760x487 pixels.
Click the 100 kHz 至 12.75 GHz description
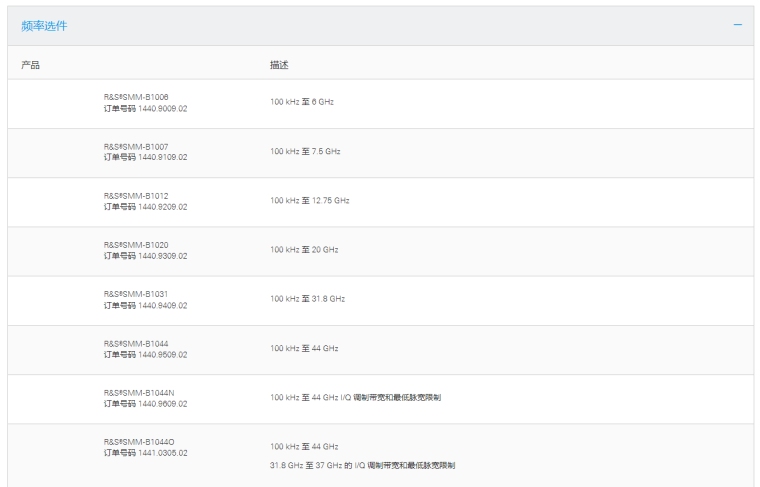click(309, 200)
